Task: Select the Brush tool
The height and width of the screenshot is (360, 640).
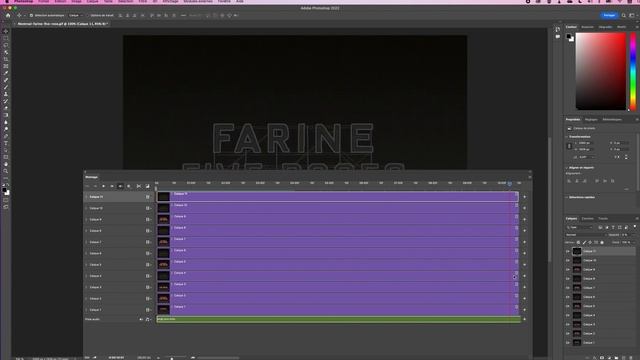Action: pos(6,87)
